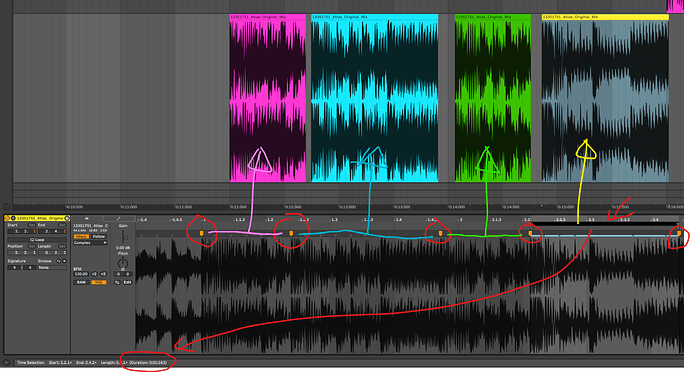Viewport: 690px width, 372px height.
Task: Halve the BPM with the ÷2 button
Action: point(94,274)
